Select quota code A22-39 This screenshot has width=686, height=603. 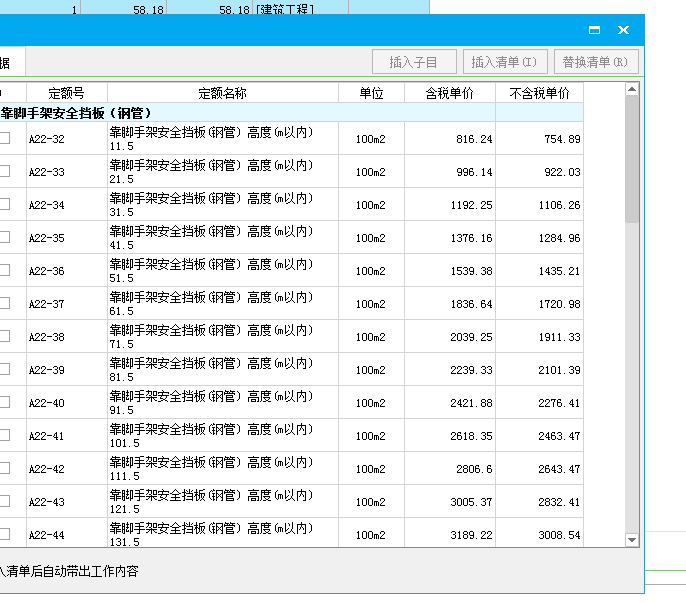tap(47, 370)
